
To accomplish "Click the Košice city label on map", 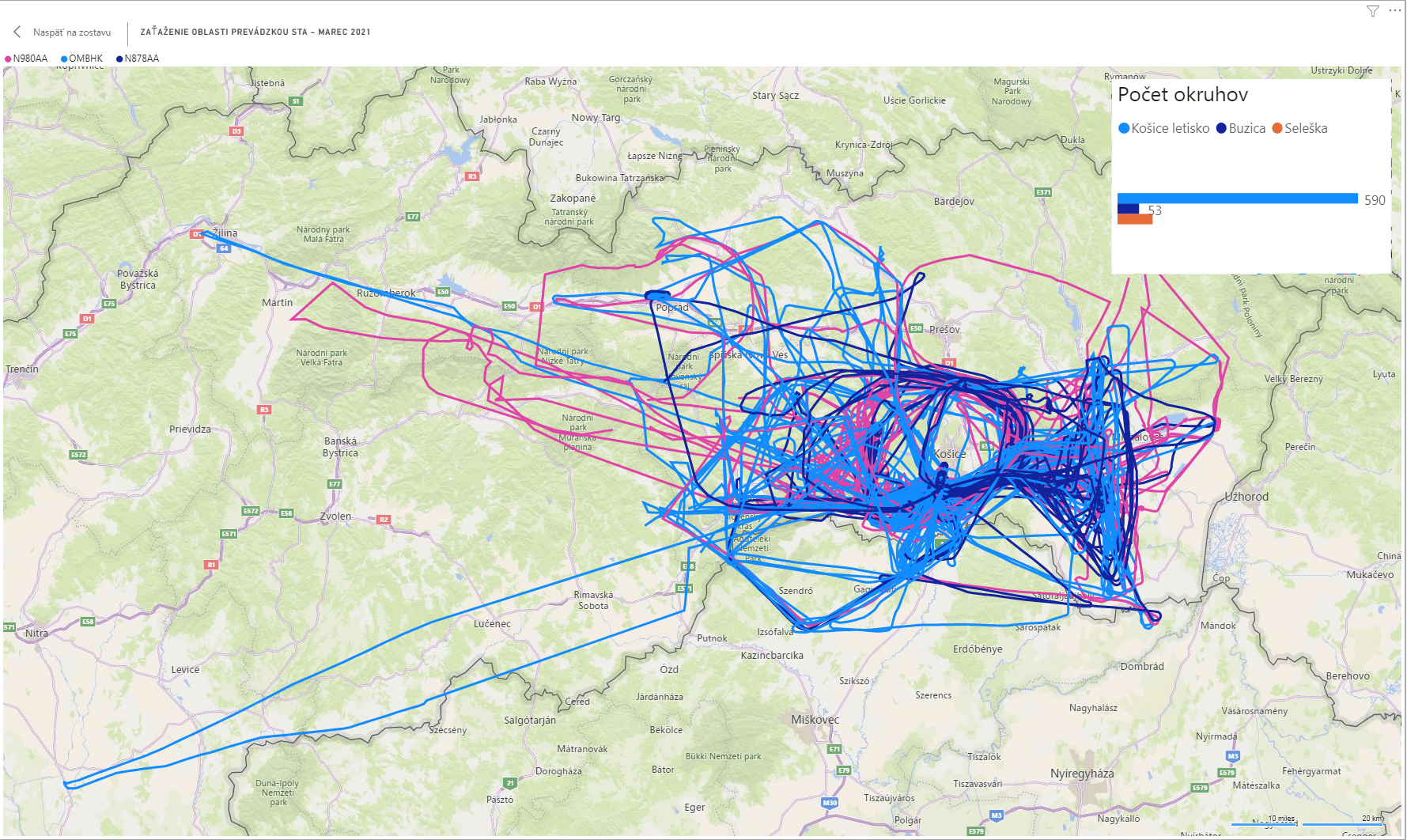I will point(949,454).
